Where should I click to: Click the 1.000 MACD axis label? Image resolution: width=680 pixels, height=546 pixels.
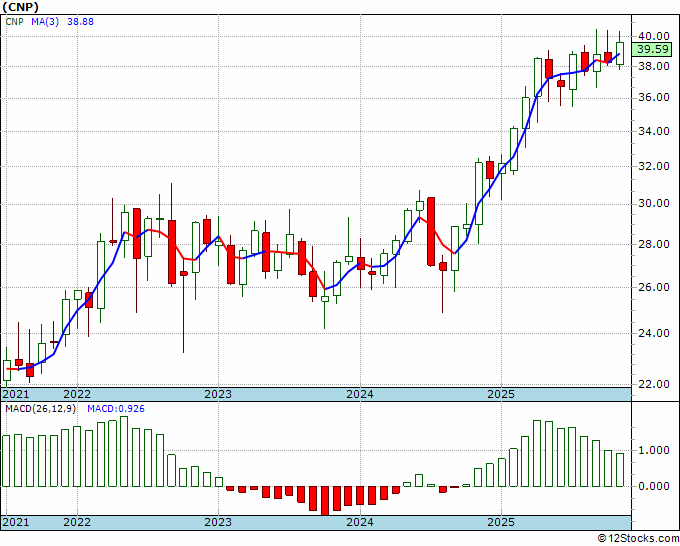pyautogui.click(x=654, y=451)
